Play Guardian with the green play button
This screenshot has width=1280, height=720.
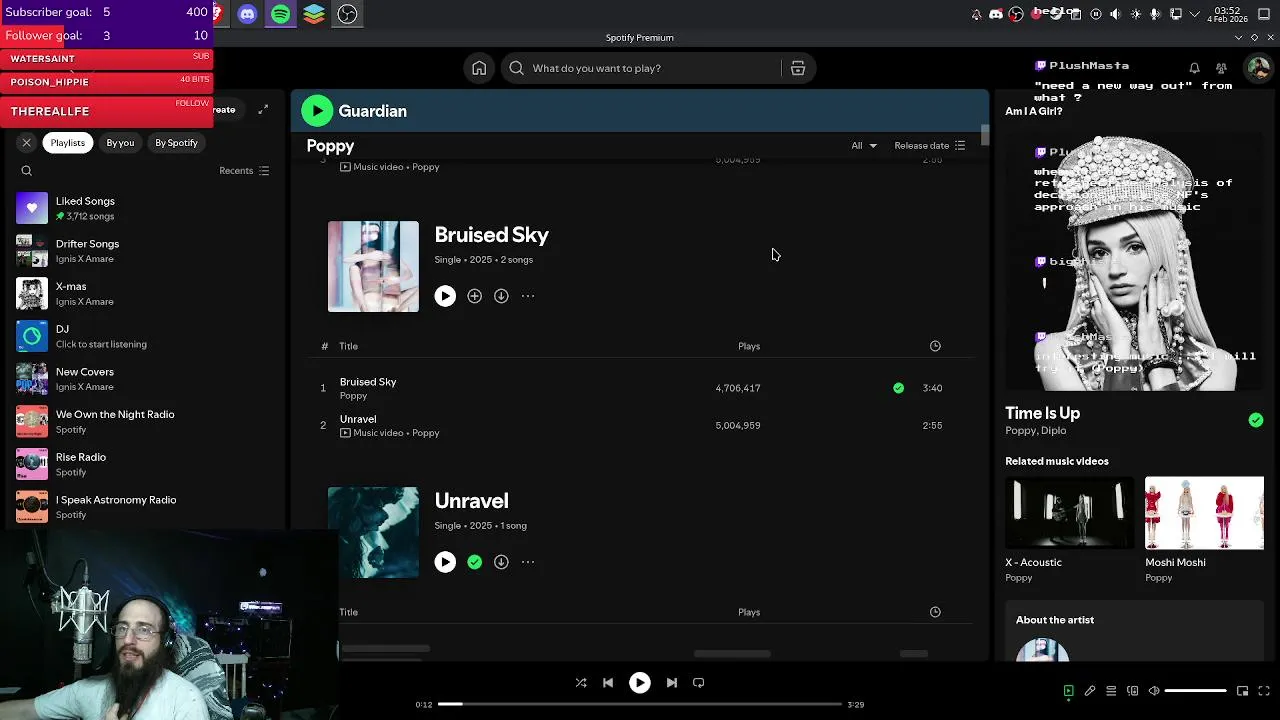point(317,111)
